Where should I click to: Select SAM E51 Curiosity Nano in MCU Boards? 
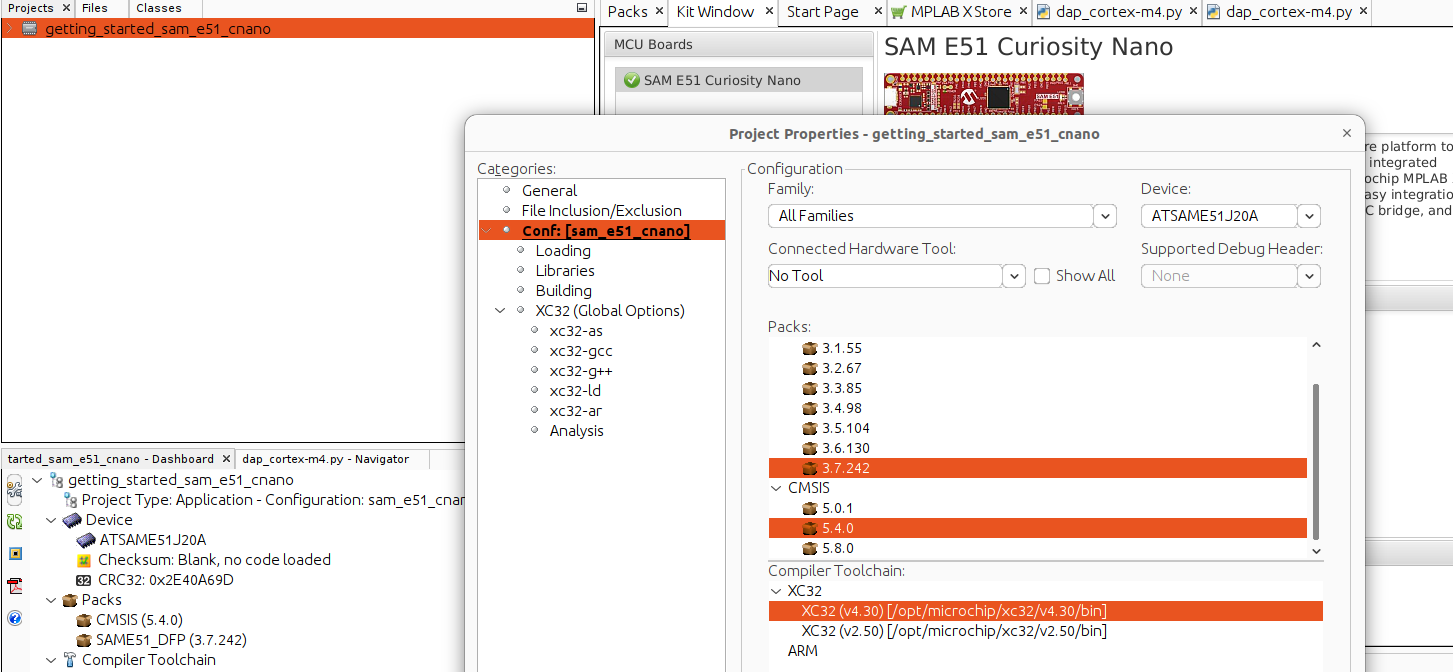pos(739,80)
